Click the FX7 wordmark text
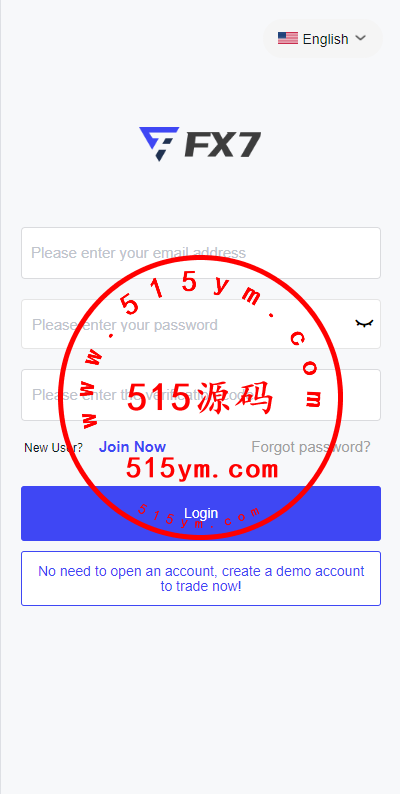The image size is (400, 794). click(222, 144)
